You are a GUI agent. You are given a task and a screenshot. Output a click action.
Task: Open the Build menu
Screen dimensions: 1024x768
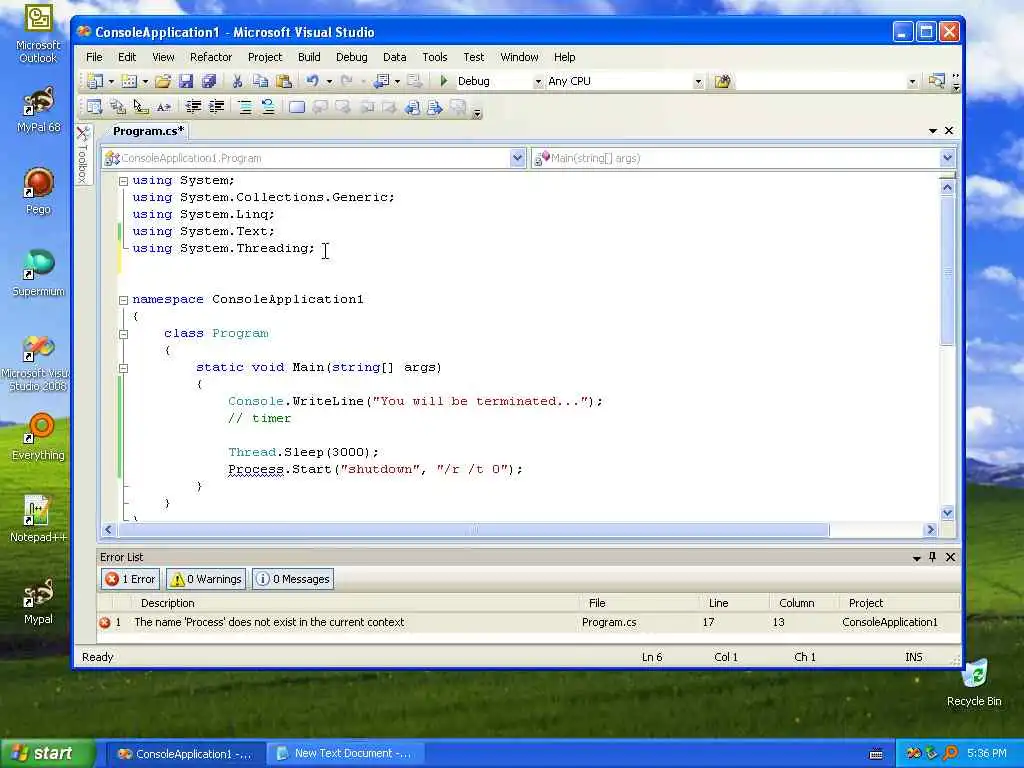309,57
